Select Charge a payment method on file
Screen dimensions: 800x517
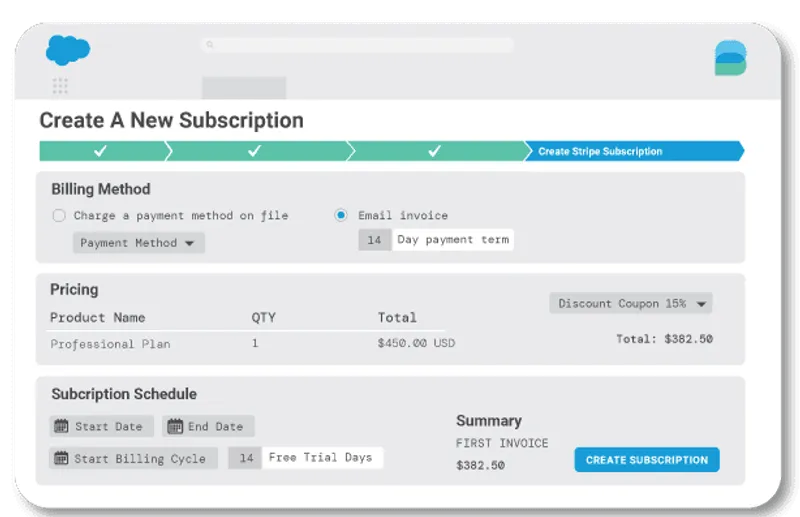click(59, 215)
